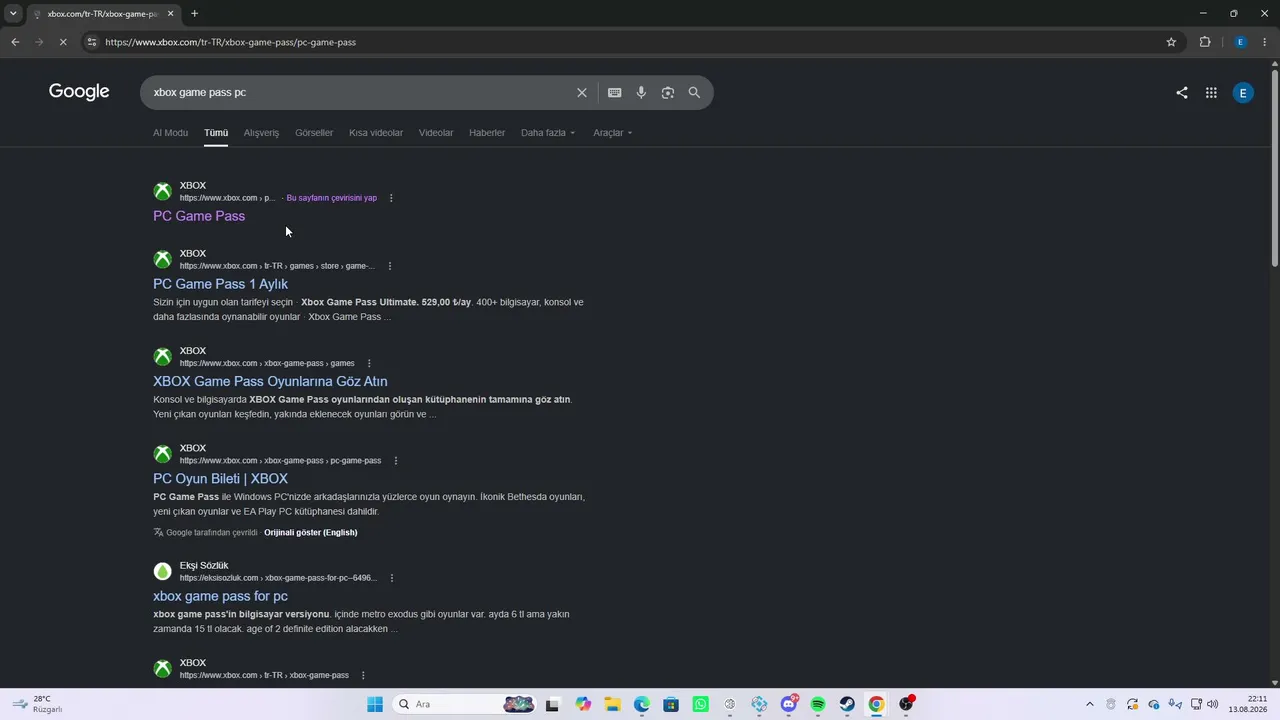Open the Google apps grid

(1211, 92)
